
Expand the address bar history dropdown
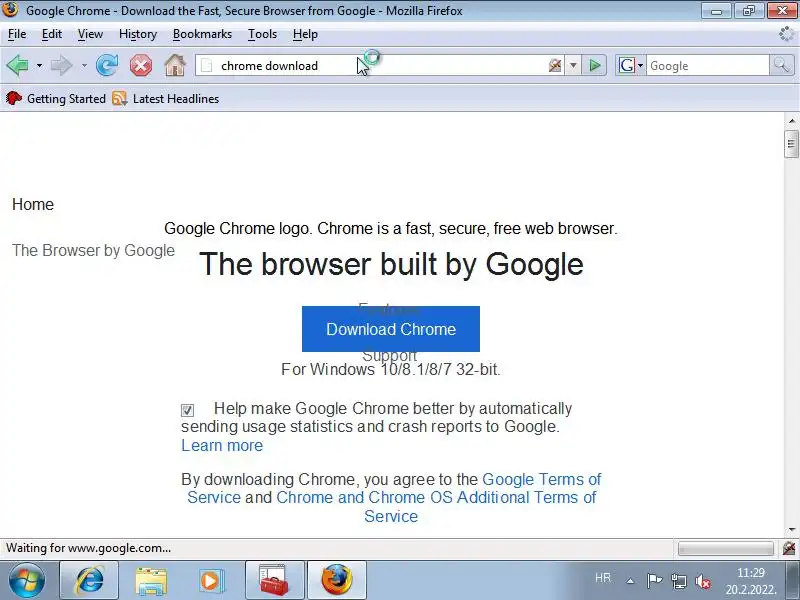click(573, 65)
